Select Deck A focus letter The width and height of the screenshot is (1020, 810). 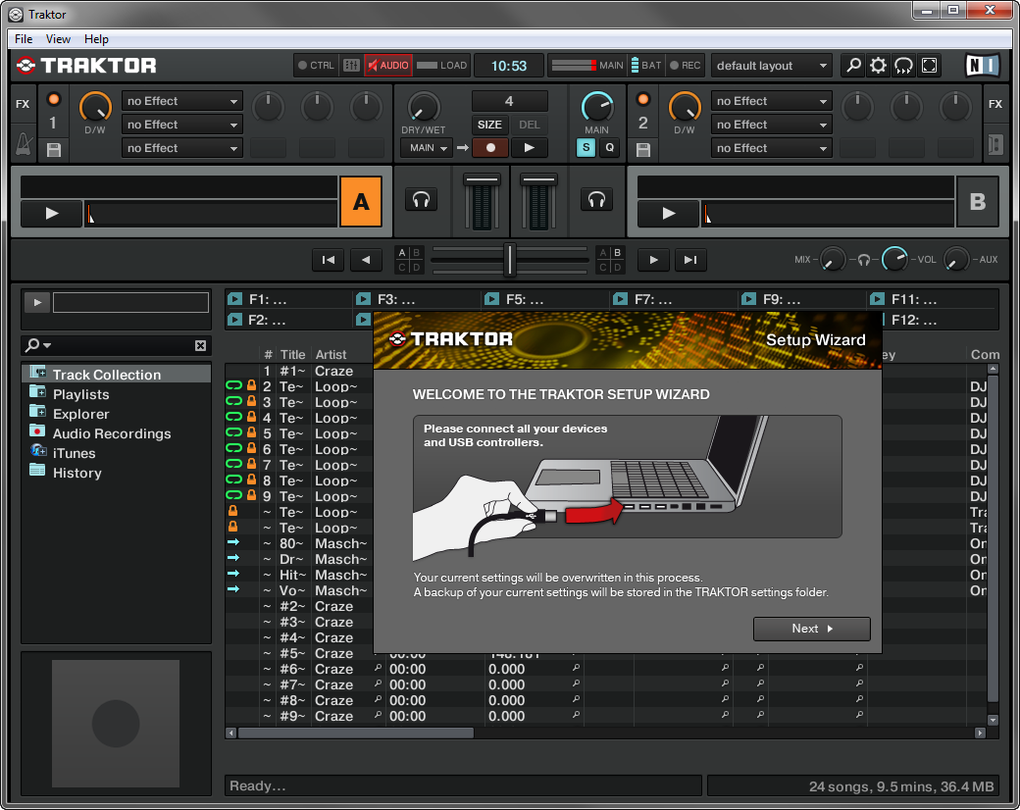[x=361, y=202]
